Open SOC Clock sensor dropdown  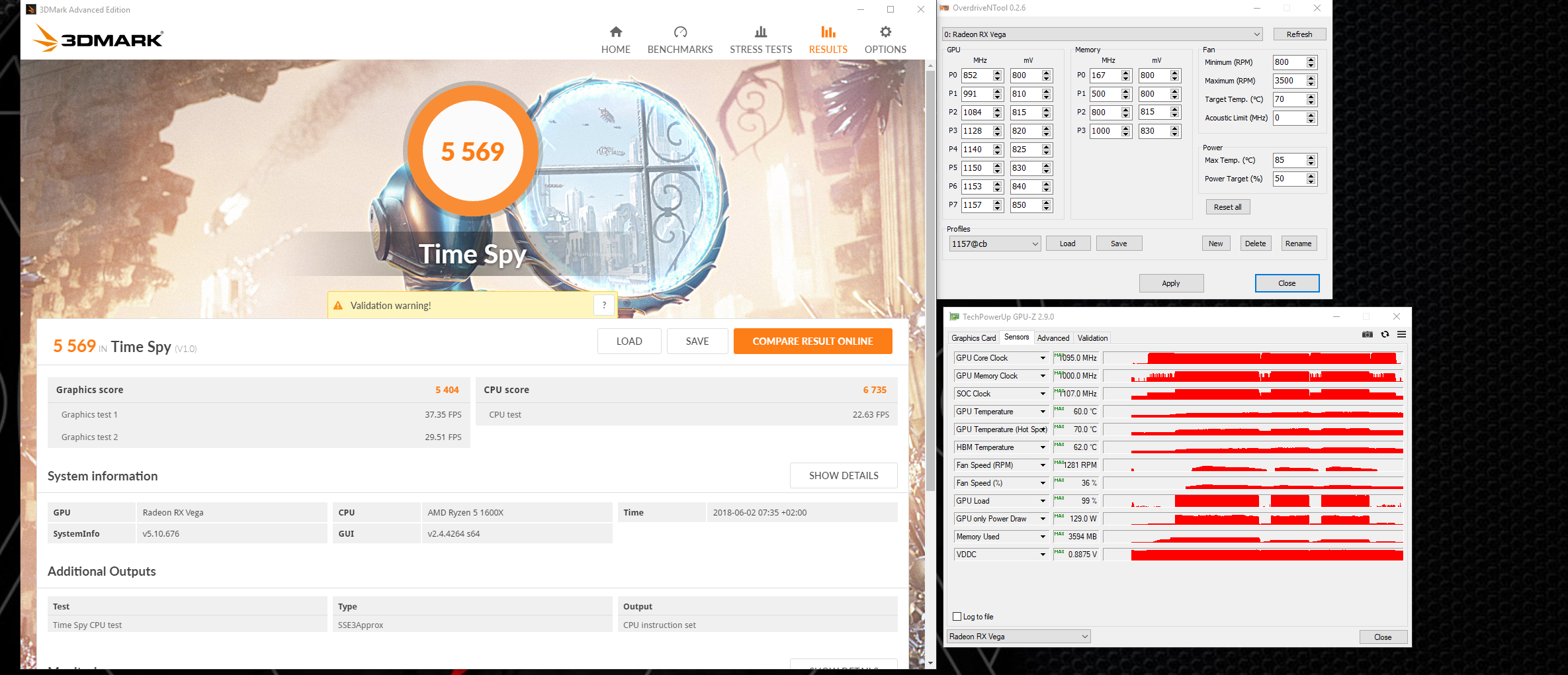[x=1043, y=394]
